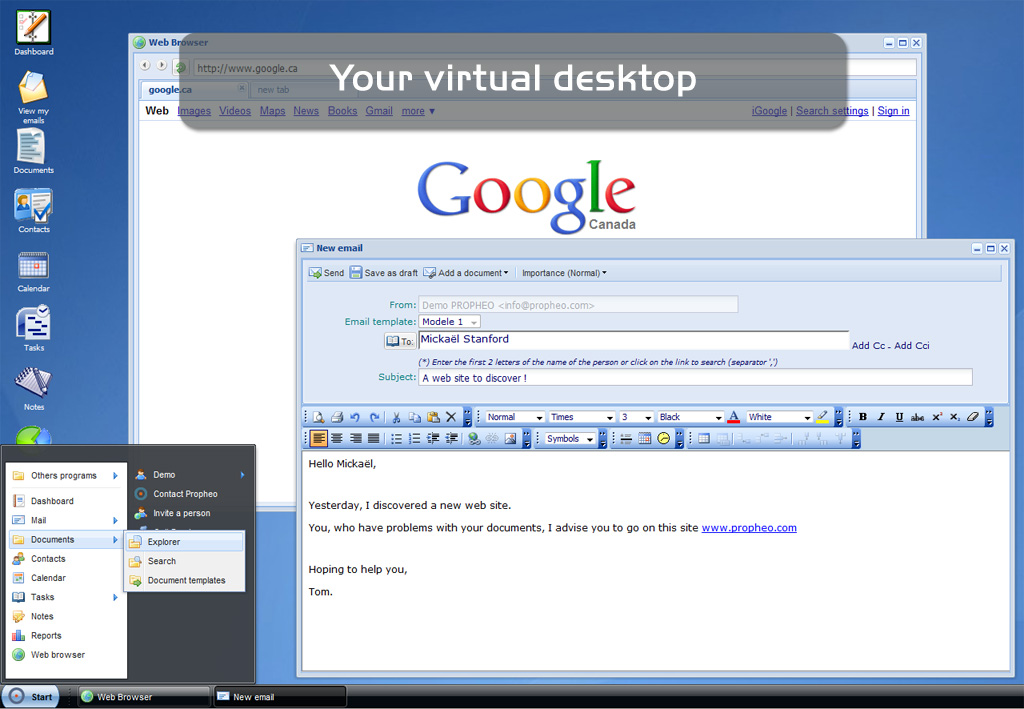
Task: Delete selection with the X icon in editor toolbar
Action: pyautogui.click(x=451, y=417)
